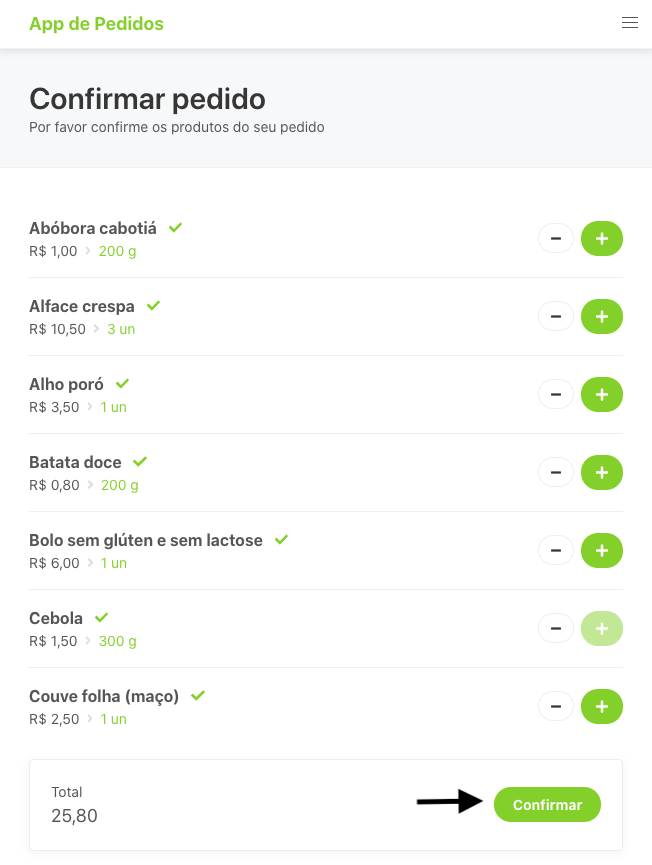Screen dimensions: 652x865
Task: Click the Couve folha (maço) item name
Action: click(x=104, y=696)
